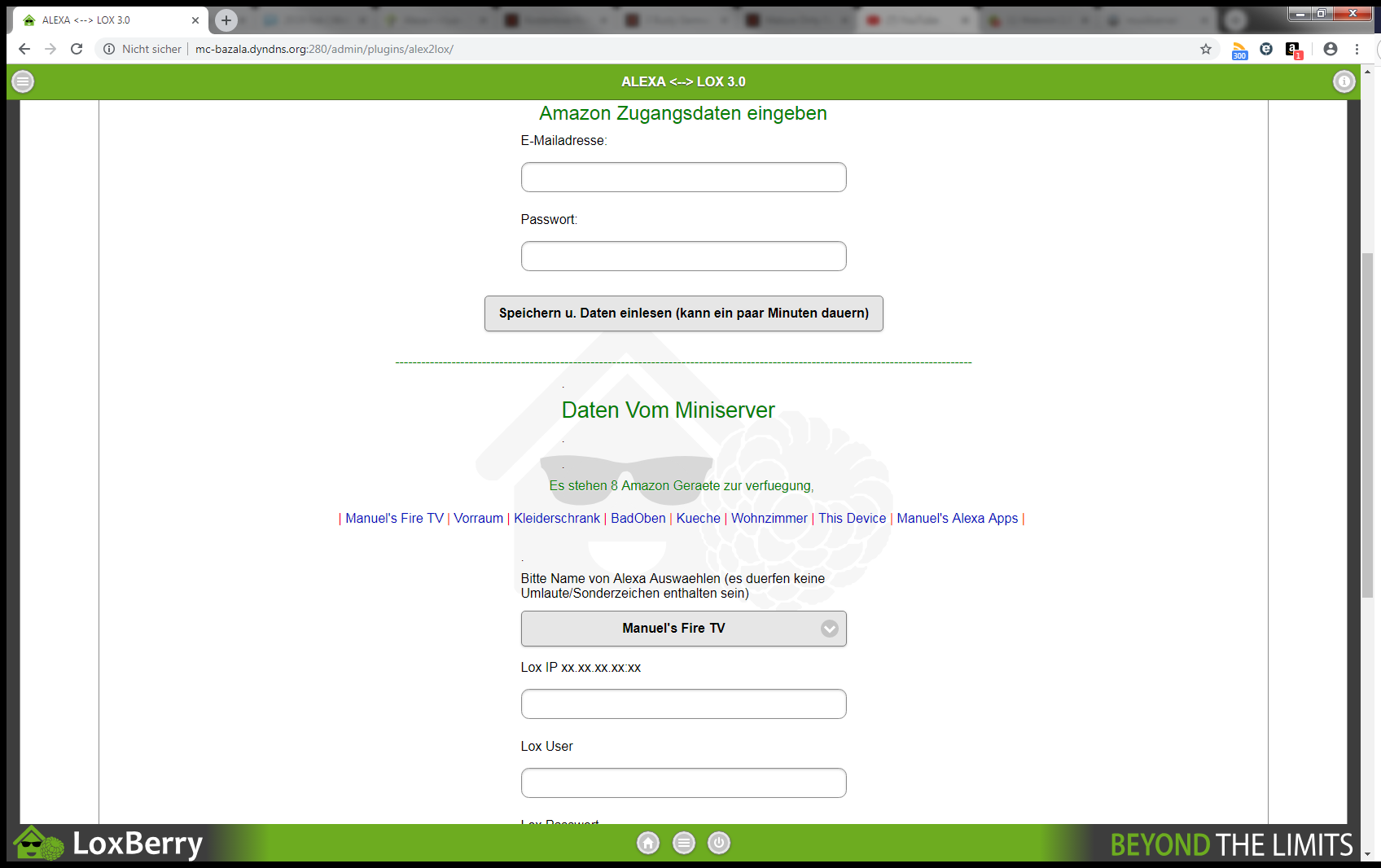Open the BadOben device link
This screenshot has height=868, width=1381.
coord(638,518)
